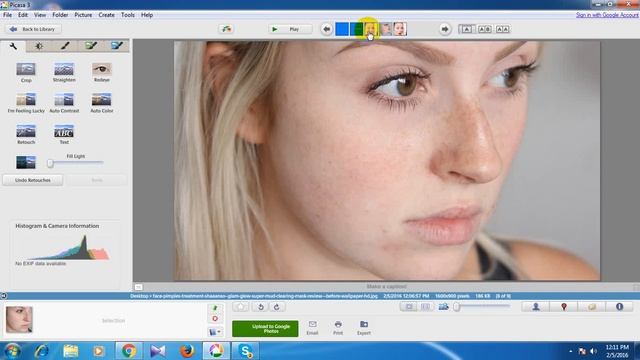Open Chrome from the taskbar
This screenshot has height=360, width=640.
click(129, 351)
